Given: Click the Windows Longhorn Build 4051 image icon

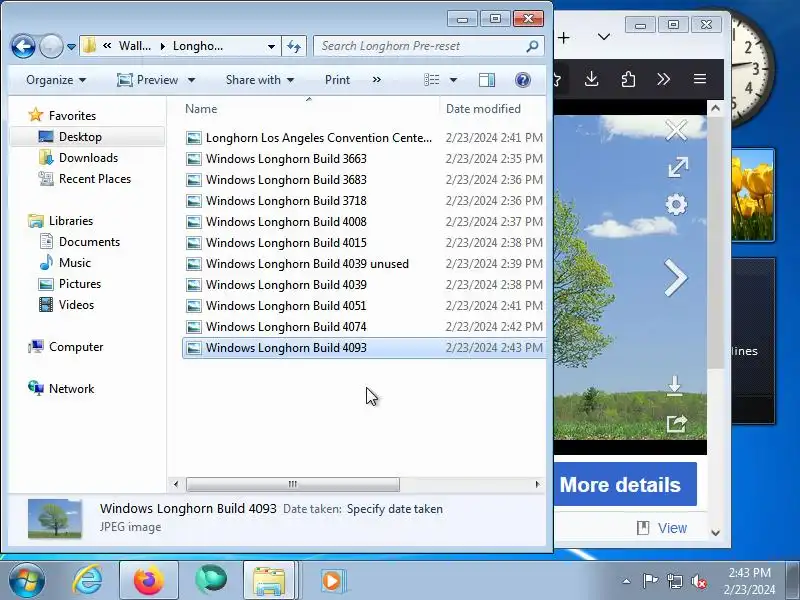Looking at the screenshot, I should click(x=193, y=306).
